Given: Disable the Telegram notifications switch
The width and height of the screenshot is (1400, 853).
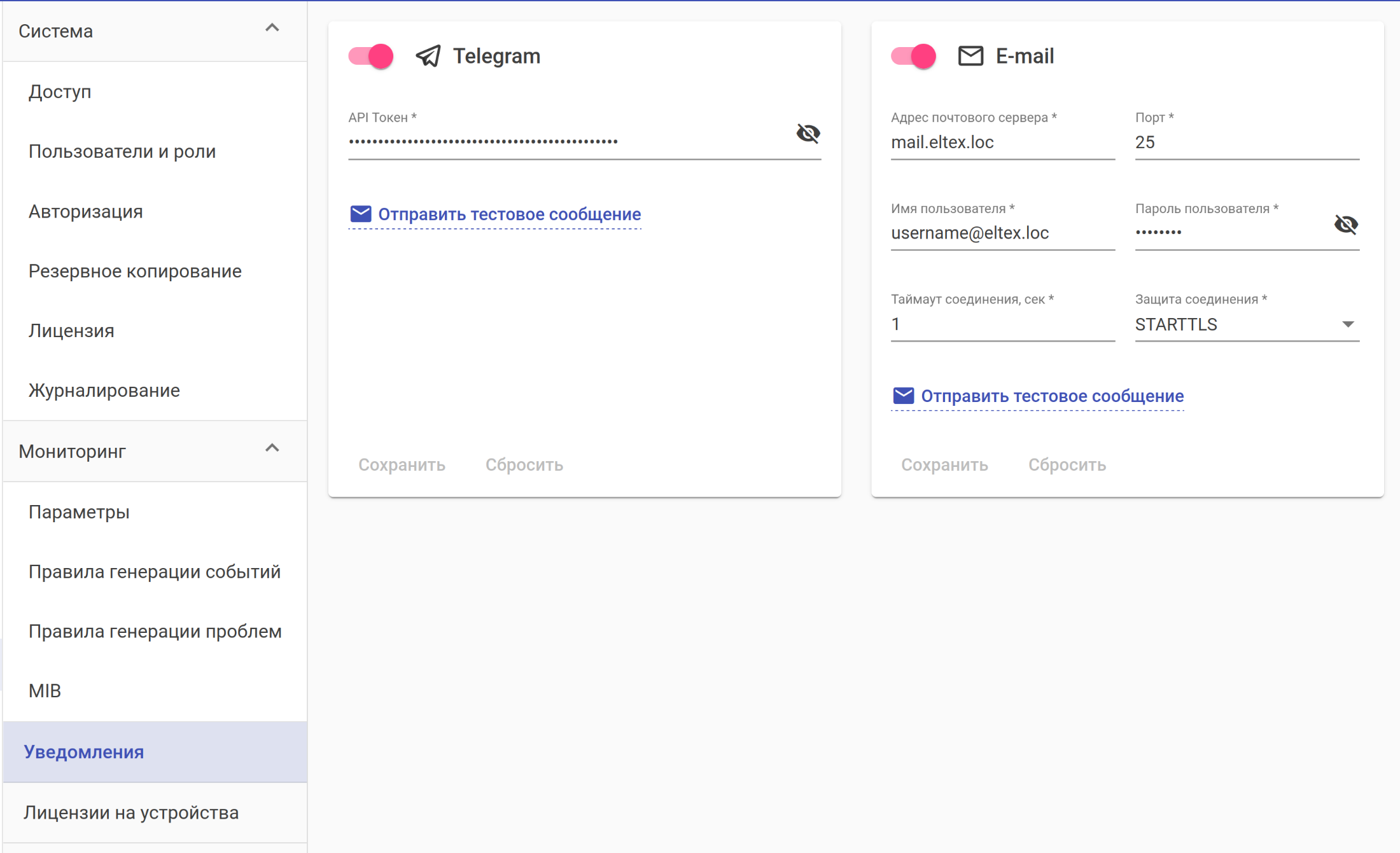Looking at the screenshot, I should click(x=372, y=56).
